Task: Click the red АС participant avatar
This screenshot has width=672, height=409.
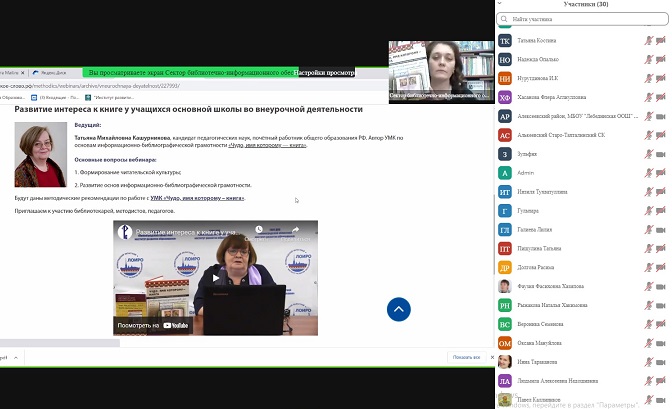Action: coord(505,135)
